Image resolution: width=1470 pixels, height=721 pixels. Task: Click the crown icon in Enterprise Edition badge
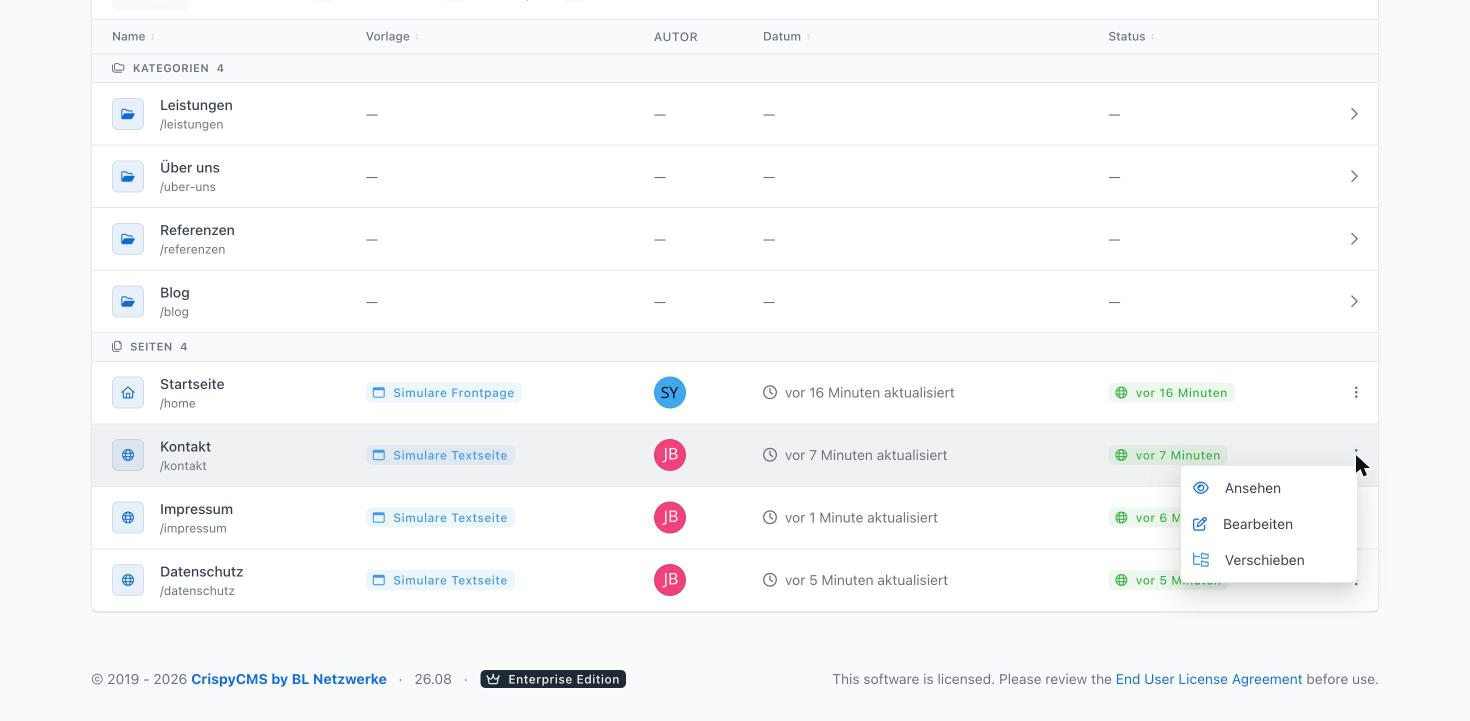coord(493,679)
